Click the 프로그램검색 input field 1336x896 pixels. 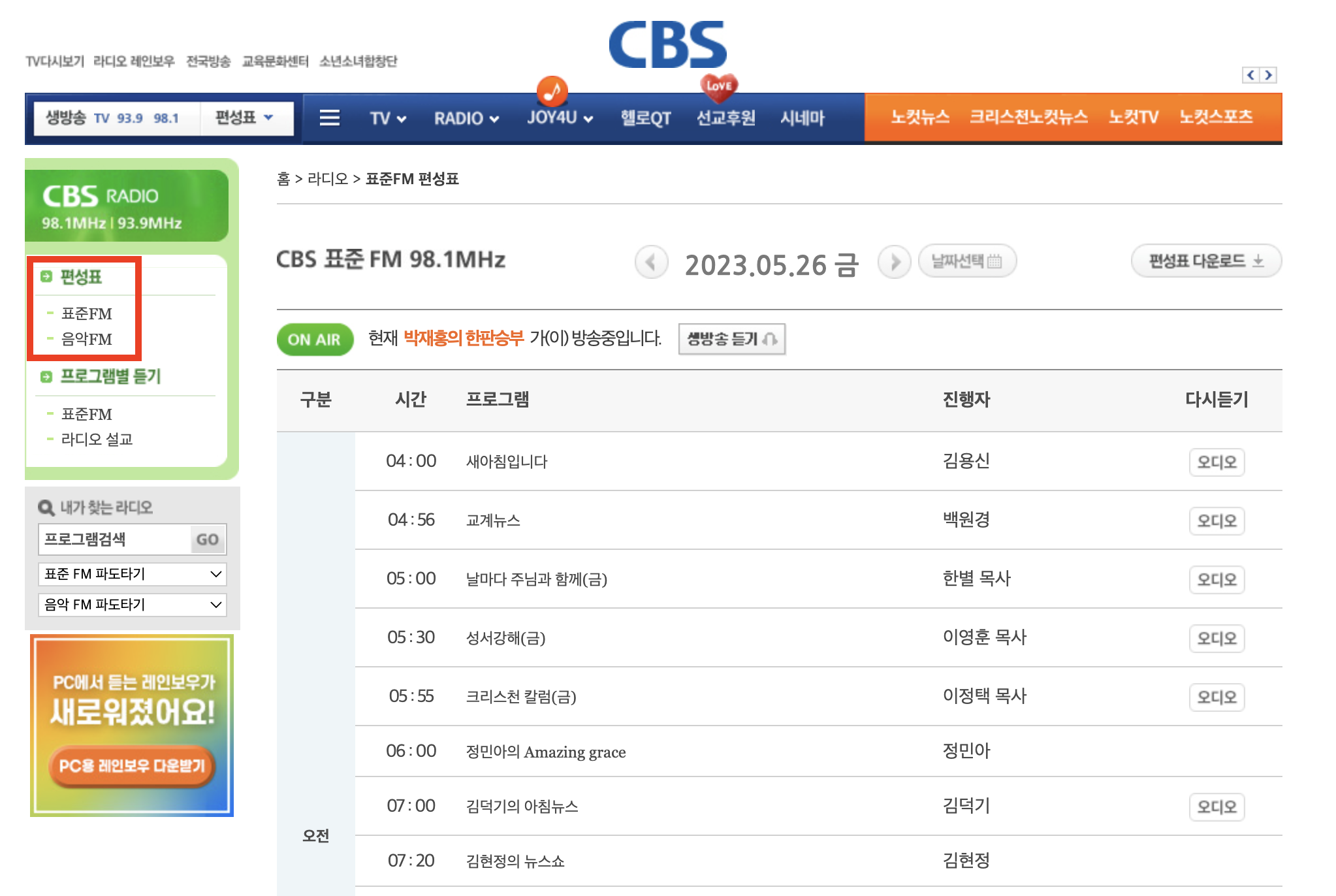click(x=114, y=539)
